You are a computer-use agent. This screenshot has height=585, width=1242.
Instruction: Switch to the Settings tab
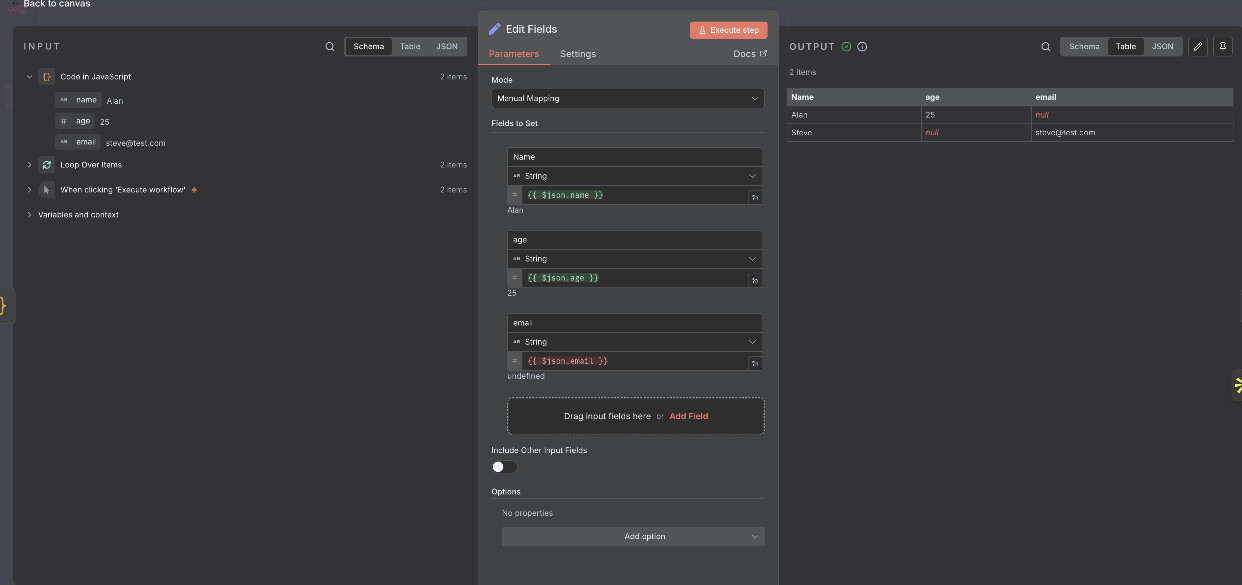578,54
